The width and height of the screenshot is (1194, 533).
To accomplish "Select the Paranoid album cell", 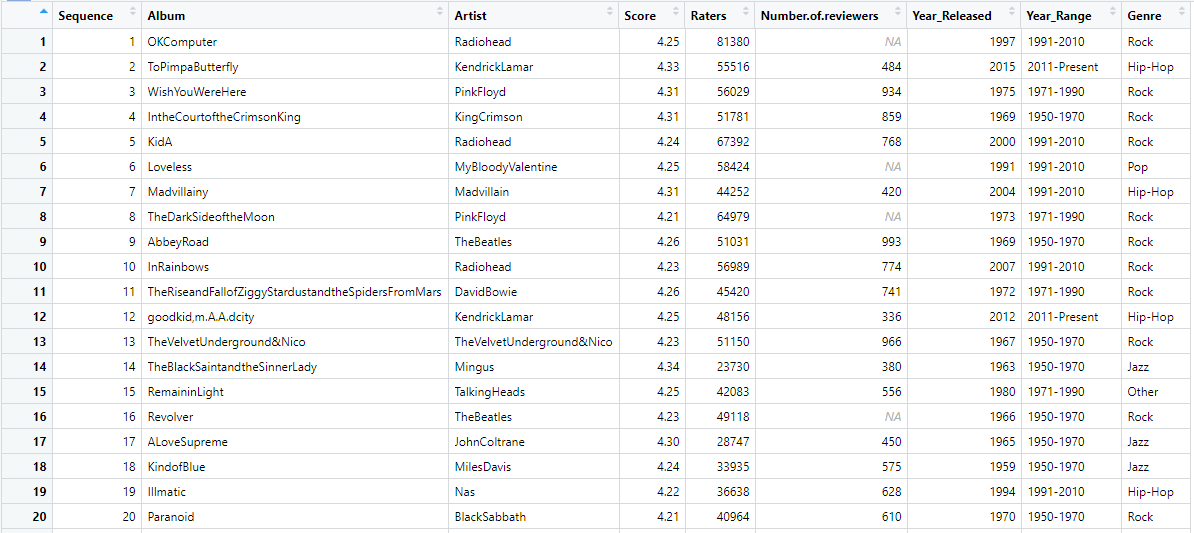I will 295,517.
